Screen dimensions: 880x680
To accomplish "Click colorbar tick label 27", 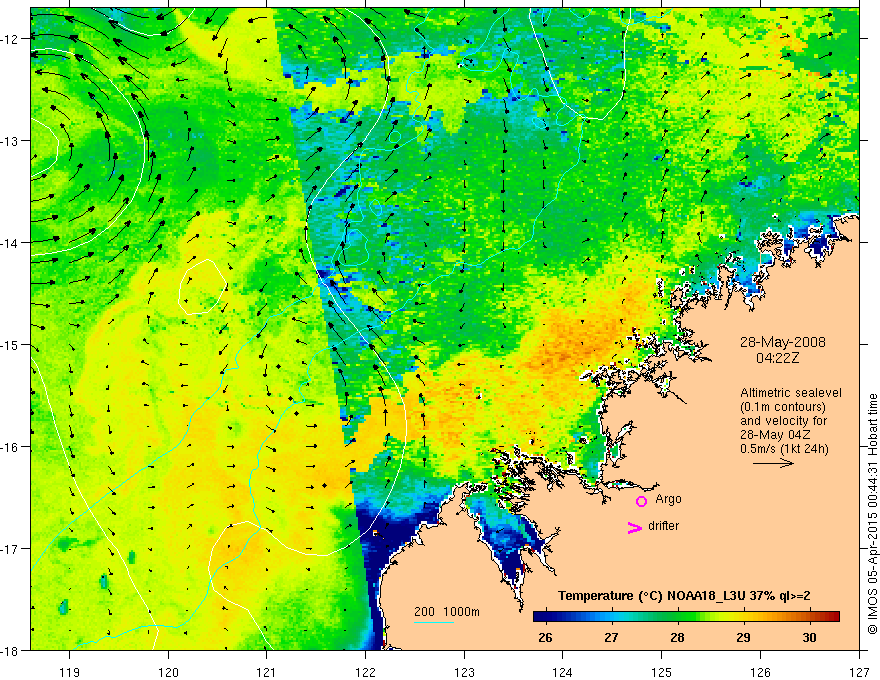I will pos(611,637).
